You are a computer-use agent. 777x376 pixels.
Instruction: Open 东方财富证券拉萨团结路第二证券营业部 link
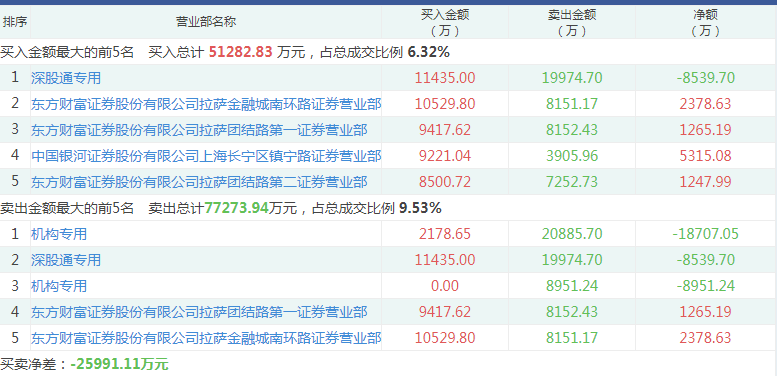[x=199, y=182]
